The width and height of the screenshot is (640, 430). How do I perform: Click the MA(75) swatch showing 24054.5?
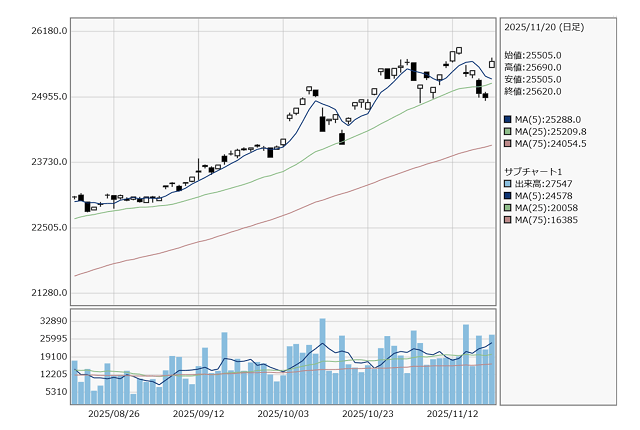click(x=508, y=143)
